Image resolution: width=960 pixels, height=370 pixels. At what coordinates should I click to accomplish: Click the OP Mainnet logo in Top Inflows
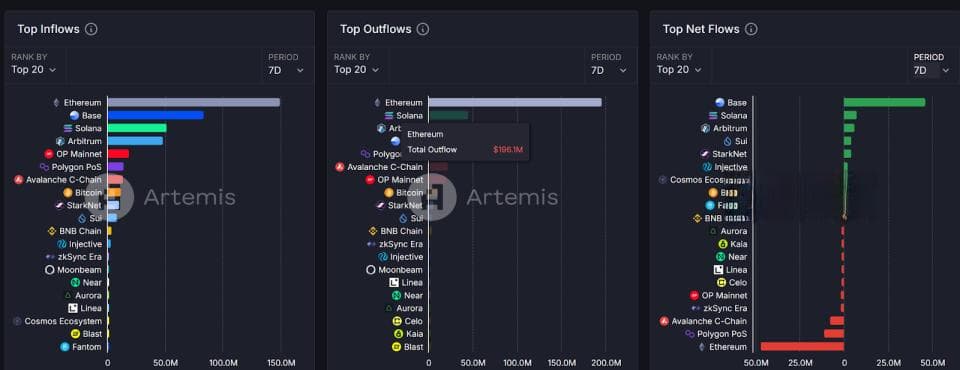(x=49, y=154)
